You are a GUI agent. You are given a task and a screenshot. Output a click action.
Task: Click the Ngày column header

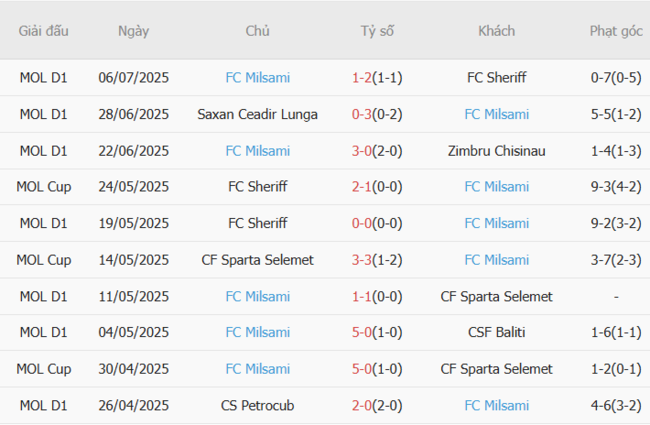click(133, 31)
